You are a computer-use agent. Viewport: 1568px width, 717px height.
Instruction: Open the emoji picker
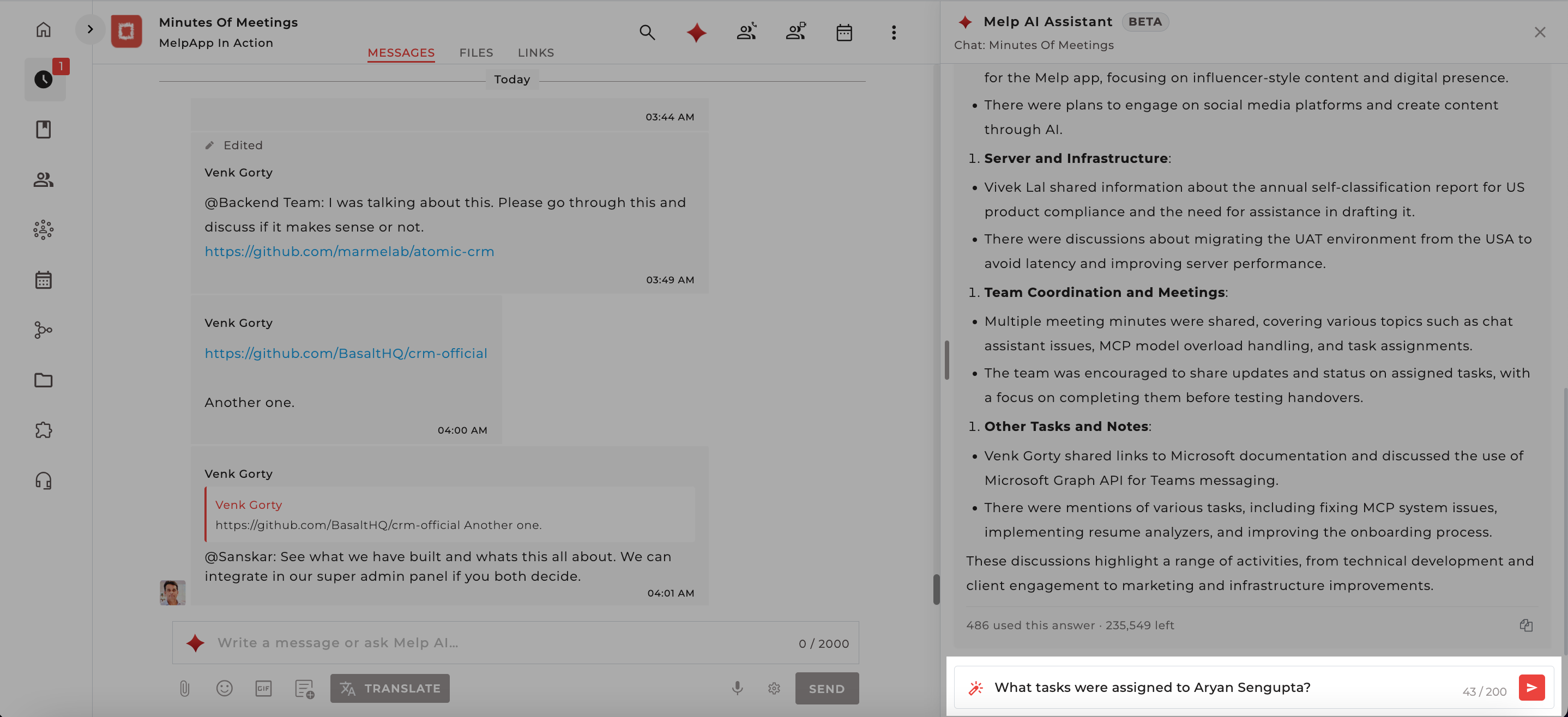(x=224, y=689)
